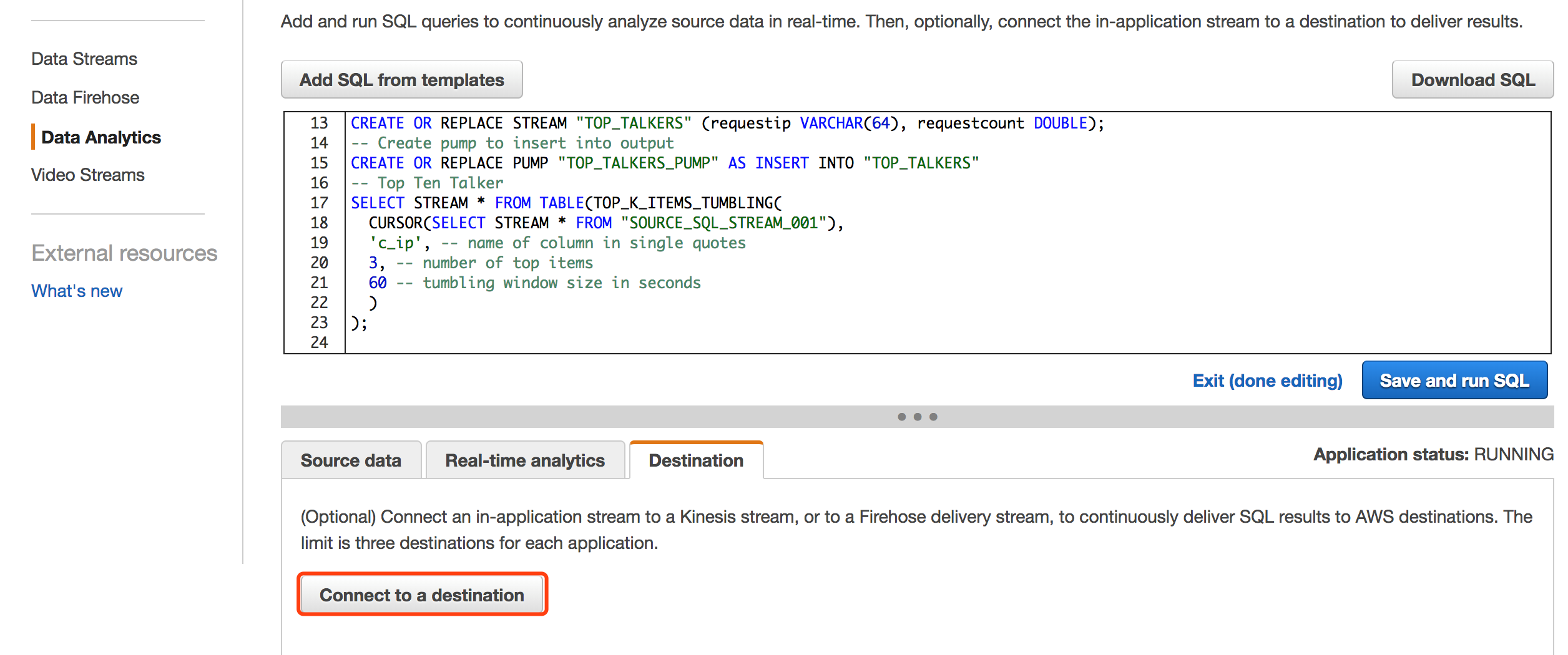Grab the three-dot pane resize handle

coord(917,417)
